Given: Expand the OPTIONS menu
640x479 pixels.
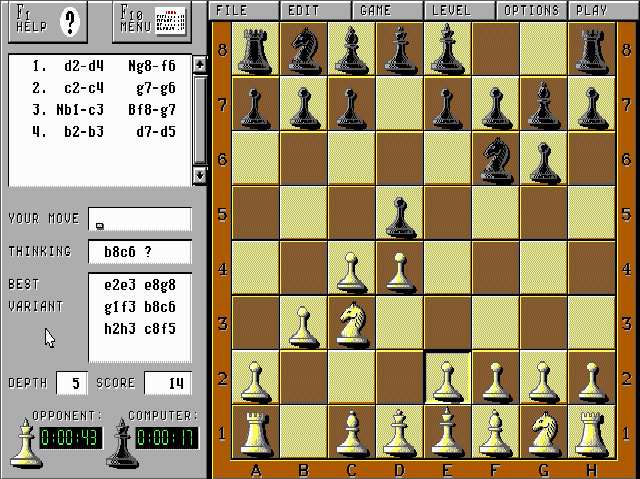Looking at the screenshot, I should (531, 10).
